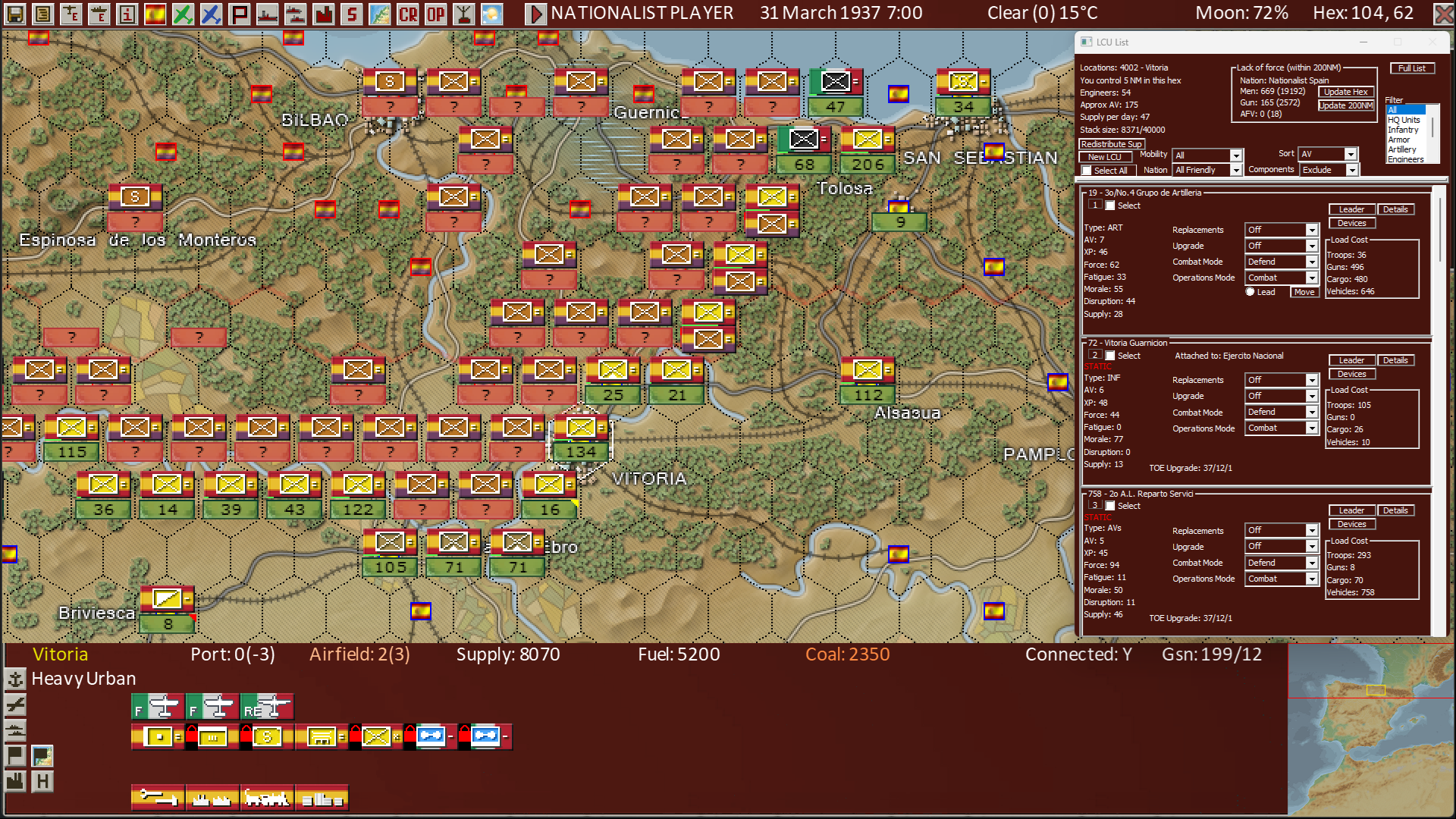The width and height of the screenshot is (1456, 819).
Task: Click the save game floppy disk icon
Action: pos(15,14)
